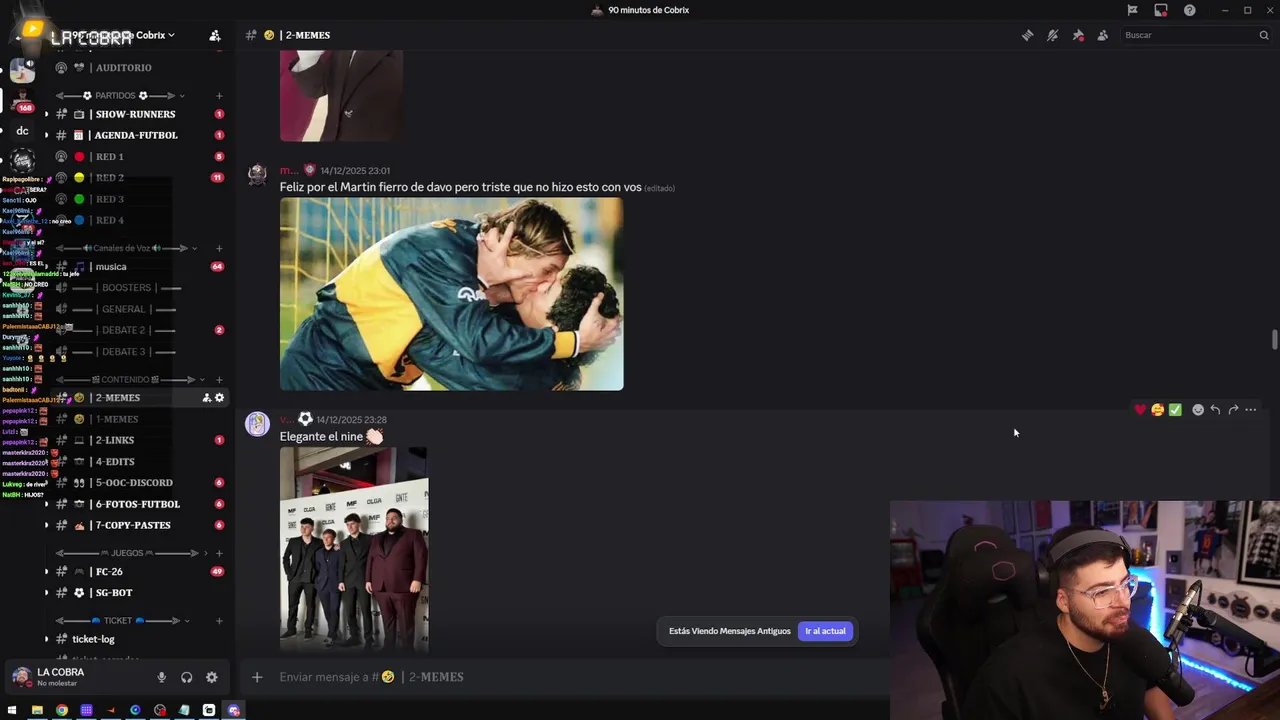Click the Ir al actual button
Screen dimensions: 1280x720
pos(825,631)
